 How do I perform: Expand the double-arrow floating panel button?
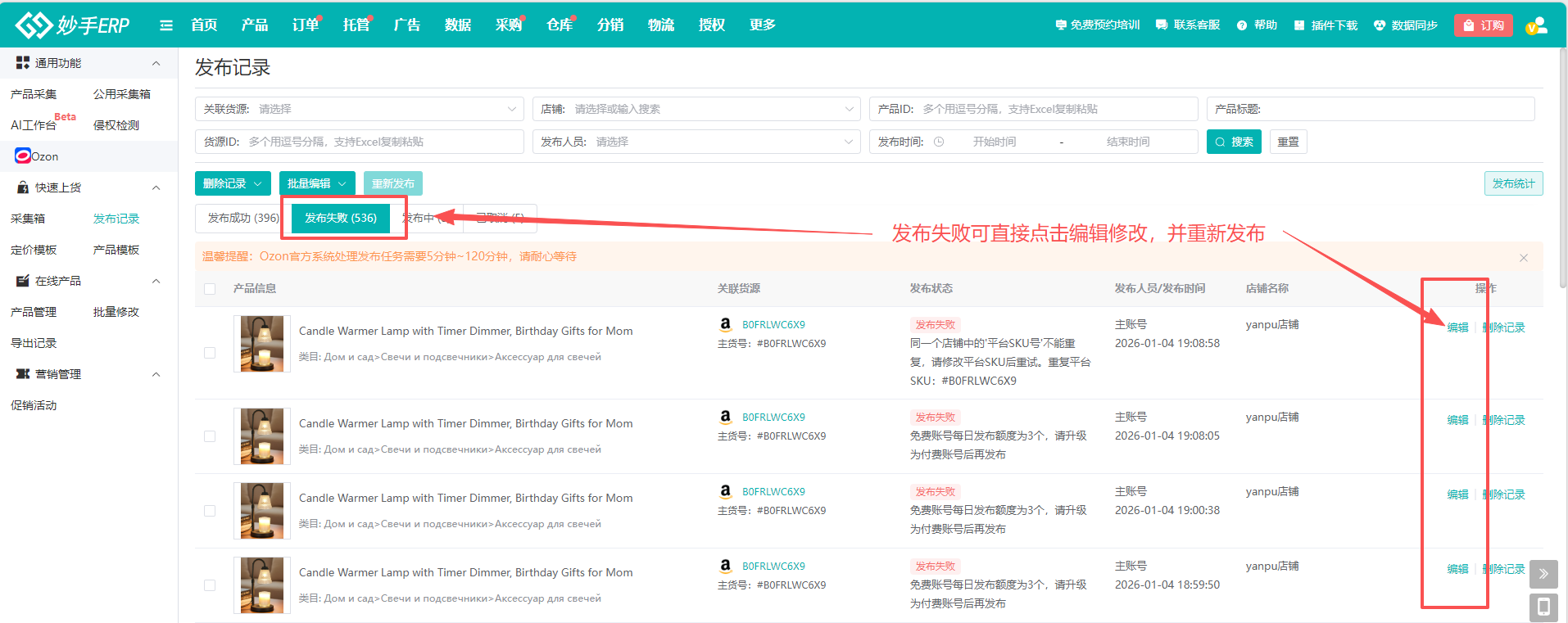1543,574
